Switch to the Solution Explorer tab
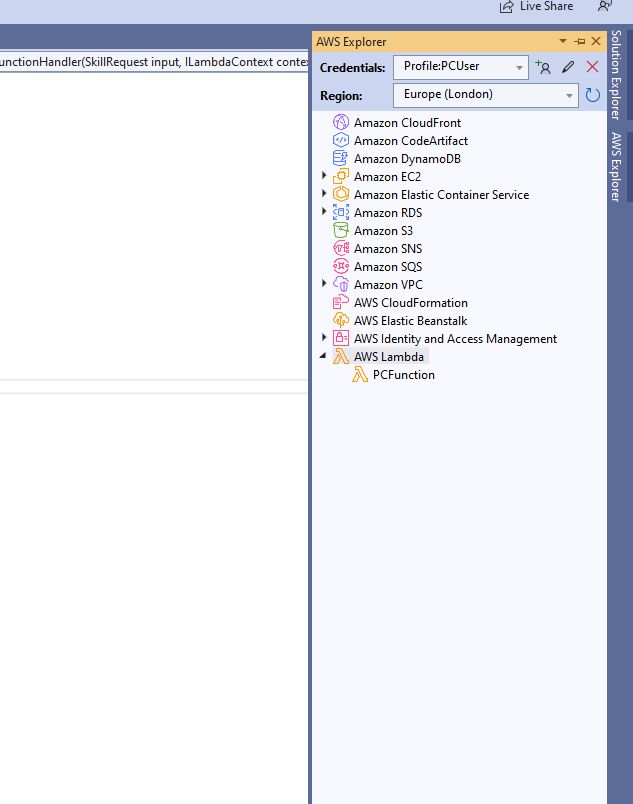The image size is (633, 804). pos(616,75)
